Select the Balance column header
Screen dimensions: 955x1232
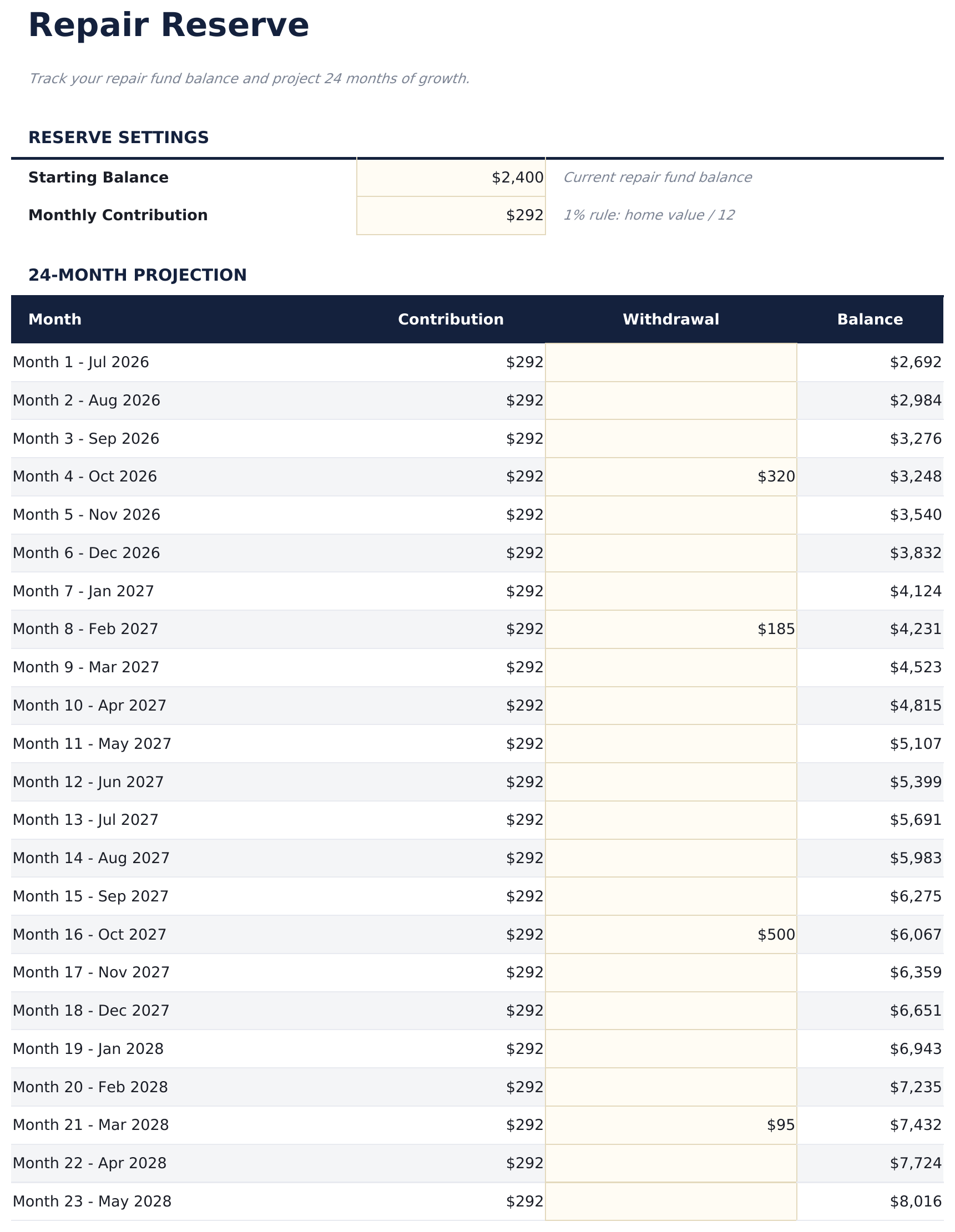click(869, 320)
